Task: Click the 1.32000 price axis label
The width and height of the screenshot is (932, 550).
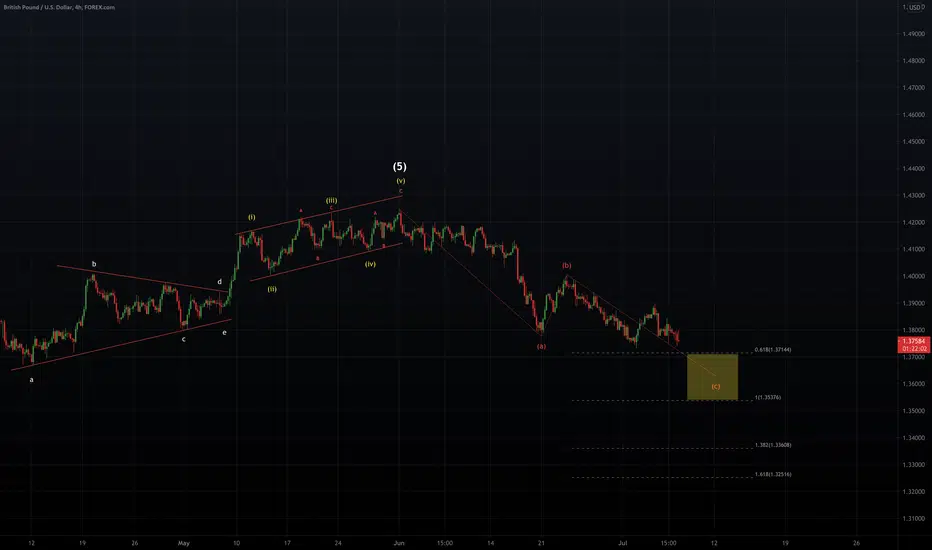Action: (x=914, y=492)
